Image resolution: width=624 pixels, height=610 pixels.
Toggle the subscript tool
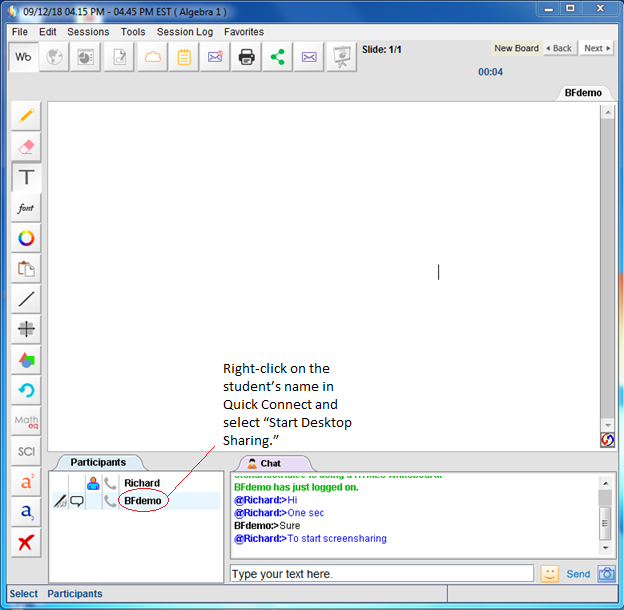click(26, 512)
